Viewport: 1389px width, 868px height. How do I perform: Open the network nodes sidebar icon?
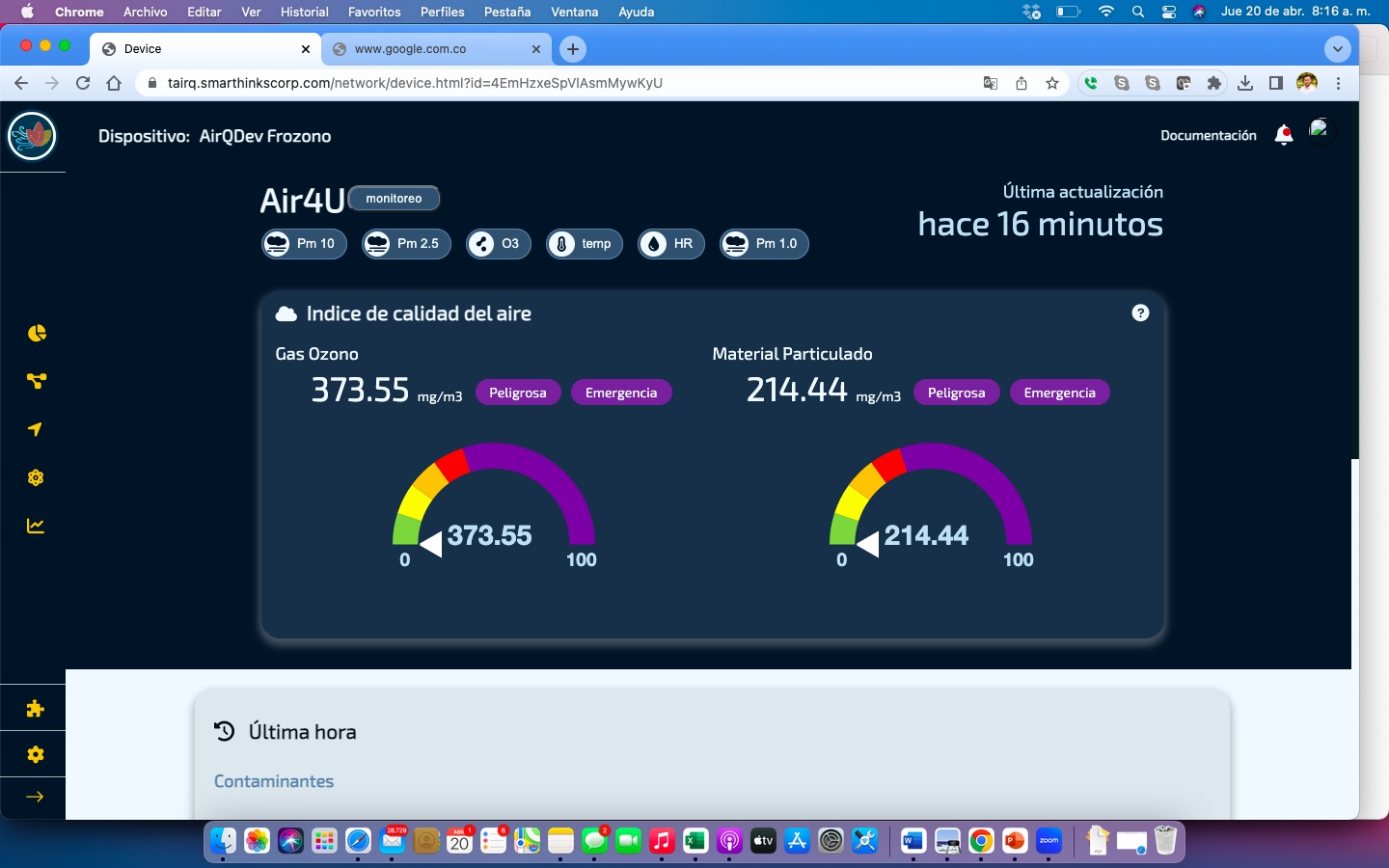click(37, 381)
